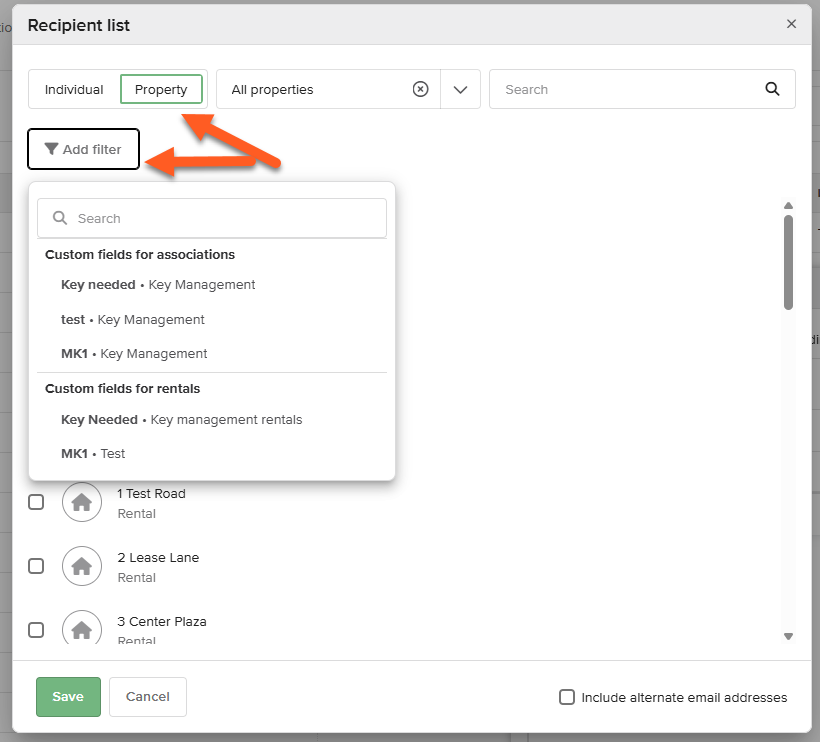
Task: Enable Include alternate email addresses
Action: [x=567, y=697]
